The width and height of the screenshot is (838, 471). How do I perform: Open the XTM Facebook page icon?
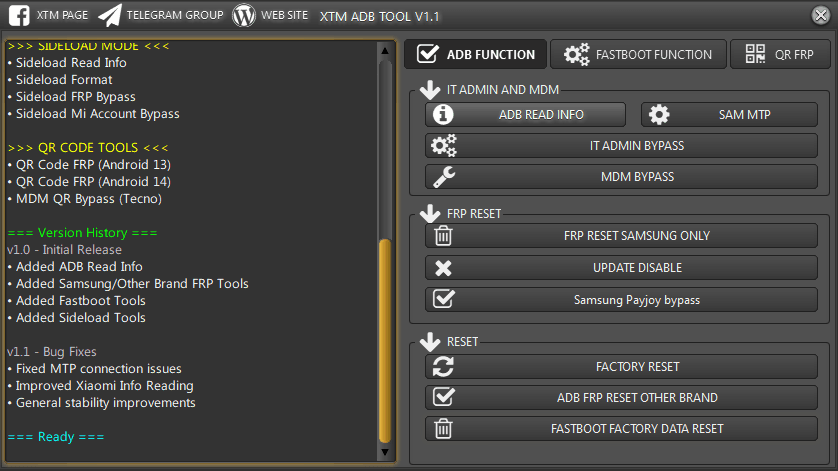(x=19, y=15)
